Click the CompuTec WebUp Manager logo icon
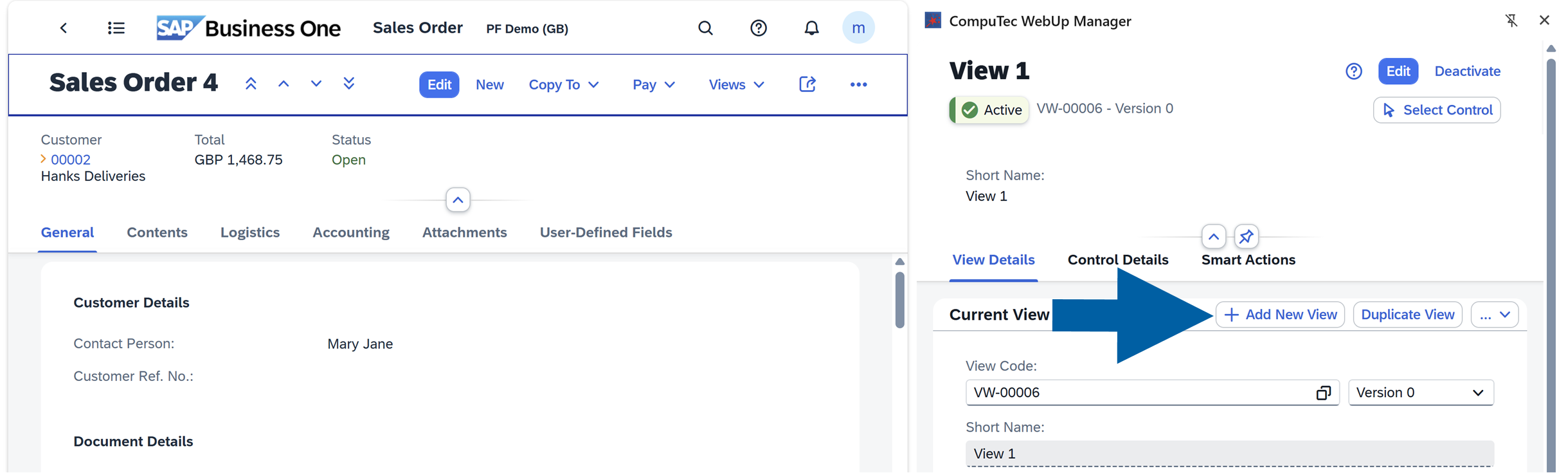Viewport: 1568px width, 473px height. [x=933, y=21]
